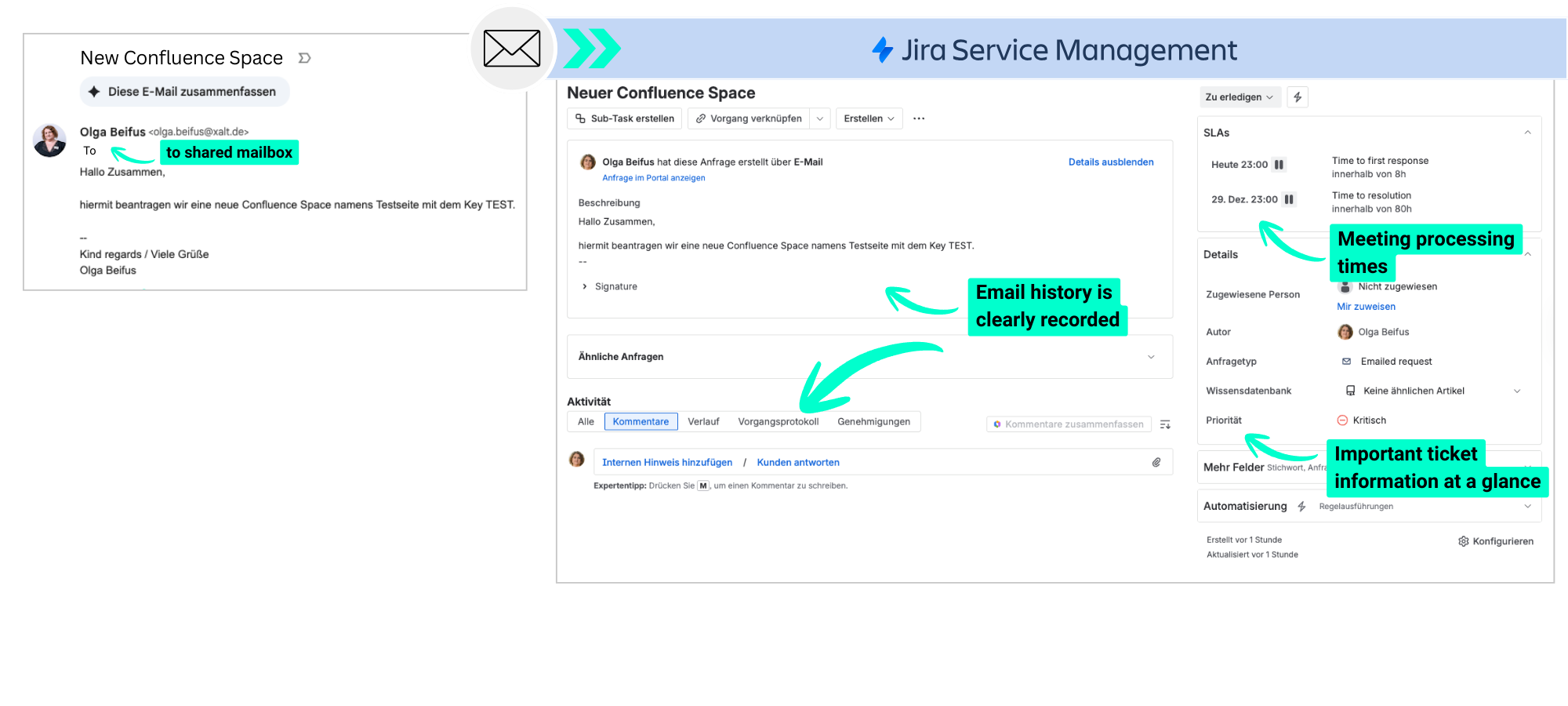Open the Zu erledigen status dropdown
Screen dimensions: 1568x706
[1240, 96]
